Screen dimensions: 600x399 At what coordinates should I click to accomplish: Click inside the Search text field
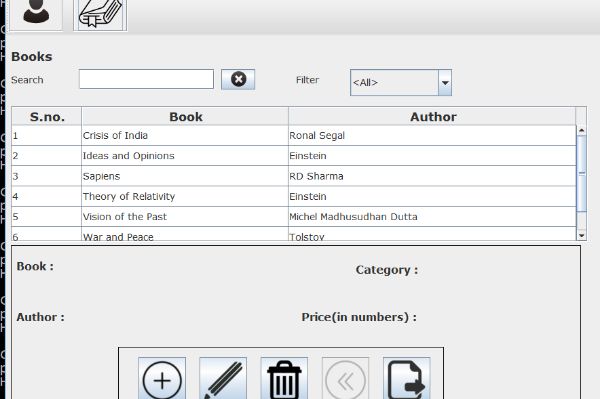coord(147,79)
